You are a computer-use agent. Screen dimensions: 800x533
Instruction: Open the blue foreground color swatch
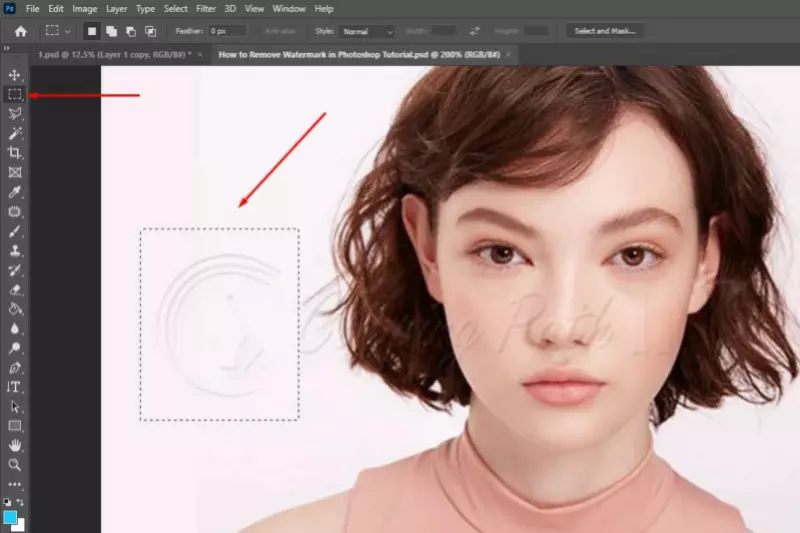coord(9,517)
